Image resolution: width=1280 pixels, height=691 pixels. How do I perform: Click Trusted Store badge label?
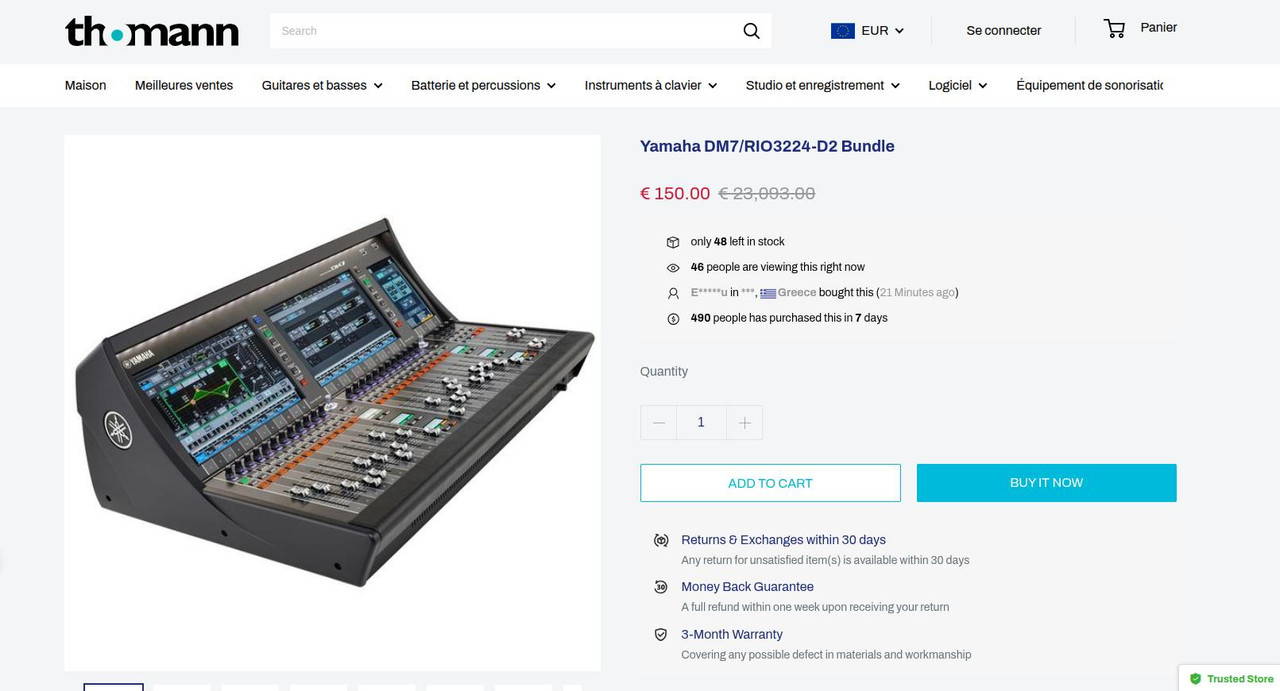click(x=1240, y=679)
